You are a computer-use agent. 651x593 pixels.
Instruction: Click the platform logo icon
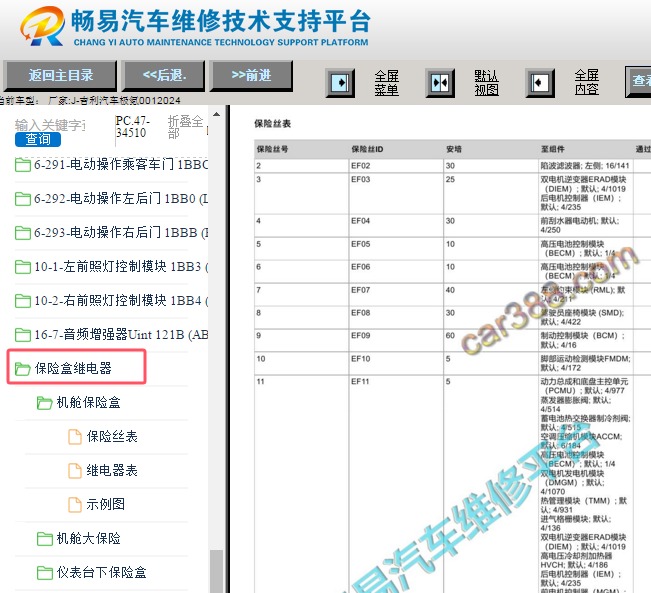point(43,26)
